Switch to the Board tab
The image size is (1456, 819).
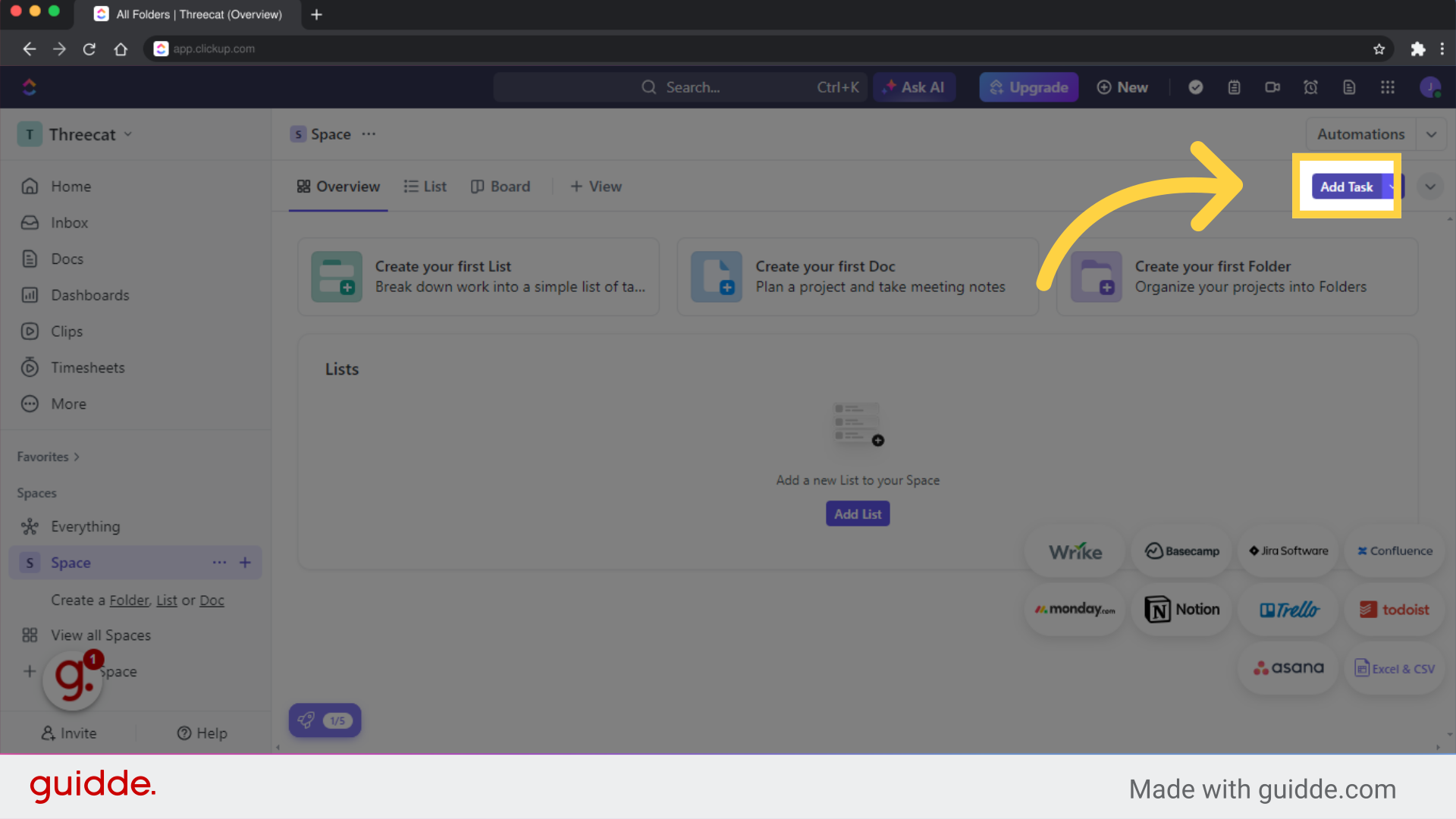point(500,187)
